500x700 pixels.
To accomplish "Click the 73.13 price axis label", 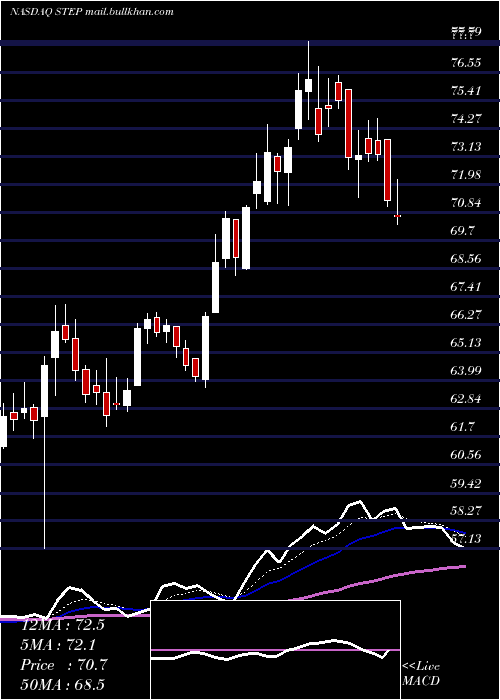I will tap(466, 146).
